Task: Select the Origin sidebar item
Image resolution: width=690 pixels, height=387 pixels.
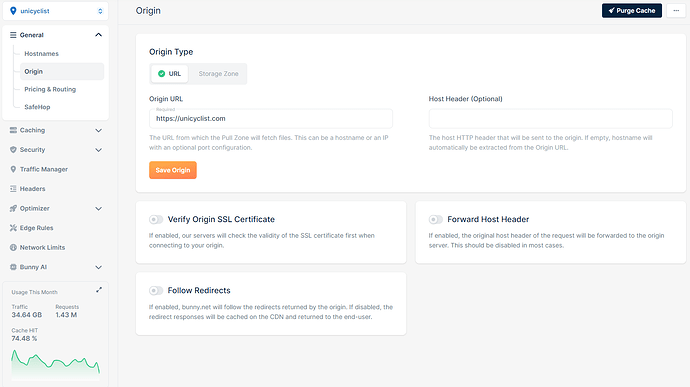Action: click(62, 71)
